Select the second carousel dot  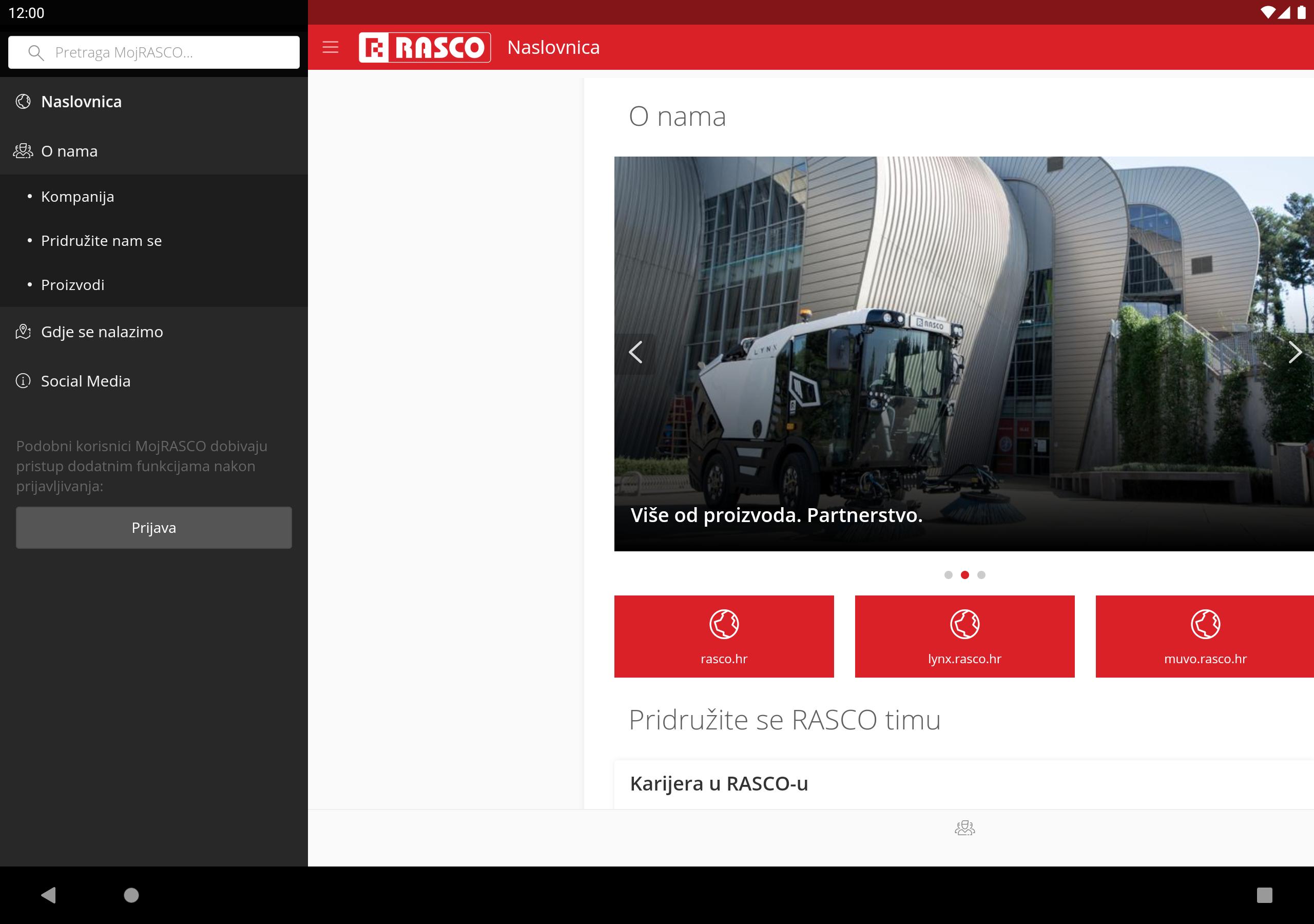point(965,575)
